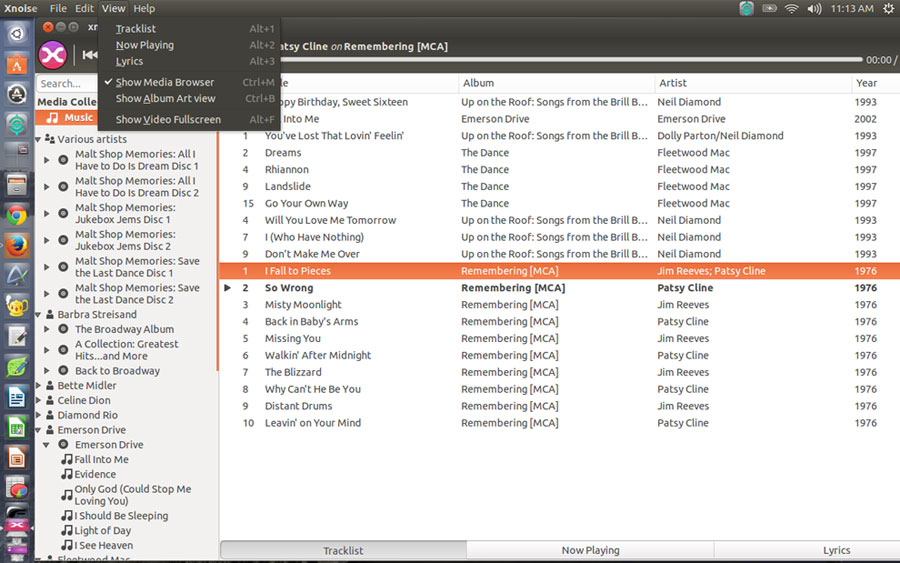Sort by the Artist column header
This screenshot has height=563, width=900.
point(753,83)
